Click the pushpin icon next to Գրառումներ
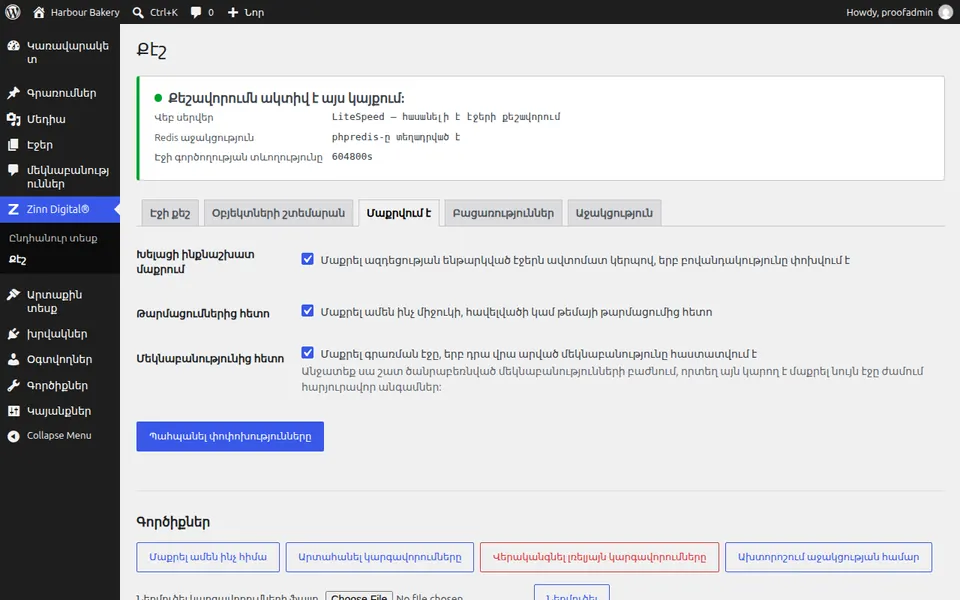The height and width of the screenshot is (600, 960). coord(13,93)
